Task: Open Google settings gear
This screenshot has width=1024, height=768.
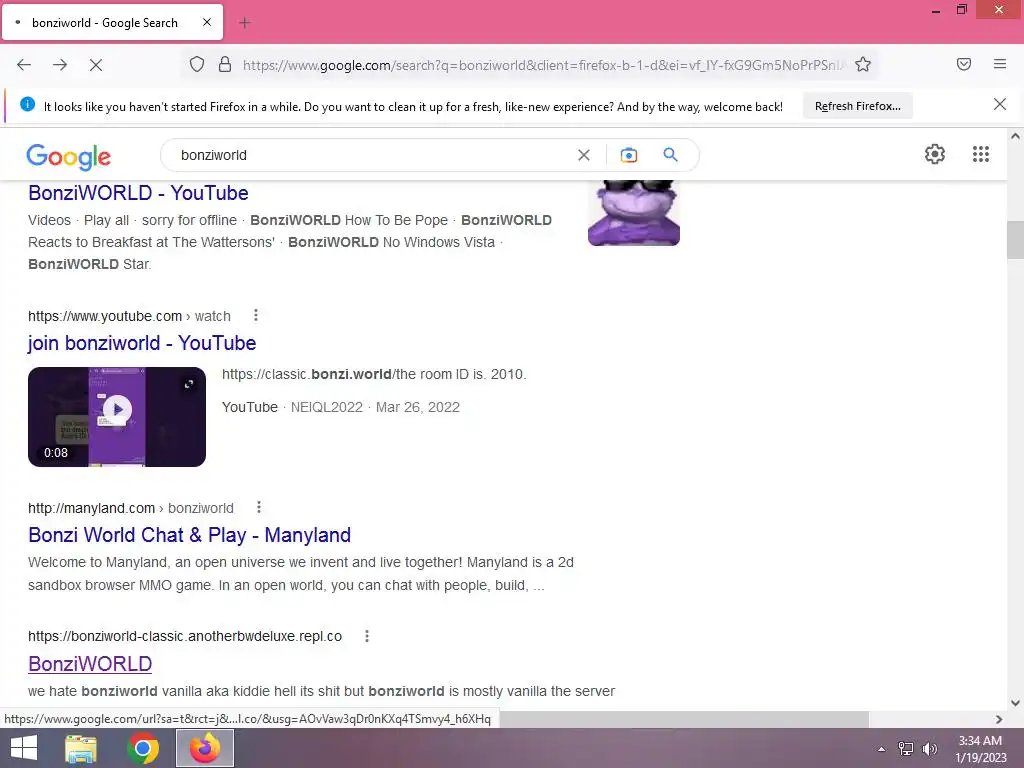Action: point(935,154)
